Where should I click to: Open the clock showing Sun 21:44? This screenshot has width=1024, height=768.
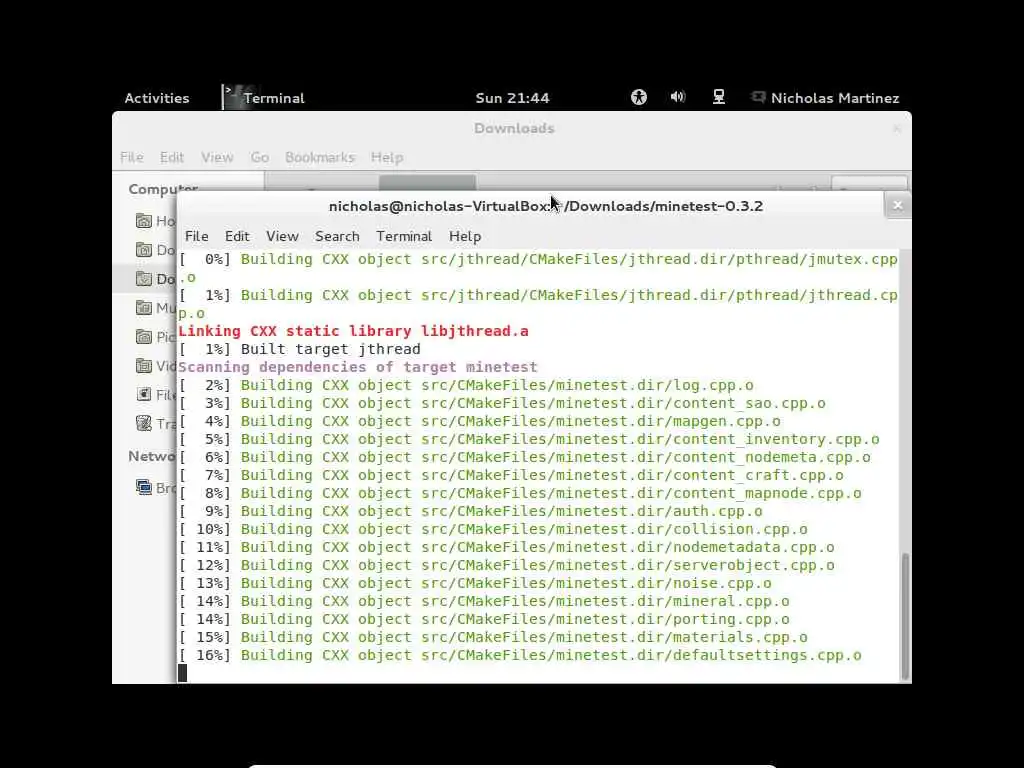pos(512,98)
